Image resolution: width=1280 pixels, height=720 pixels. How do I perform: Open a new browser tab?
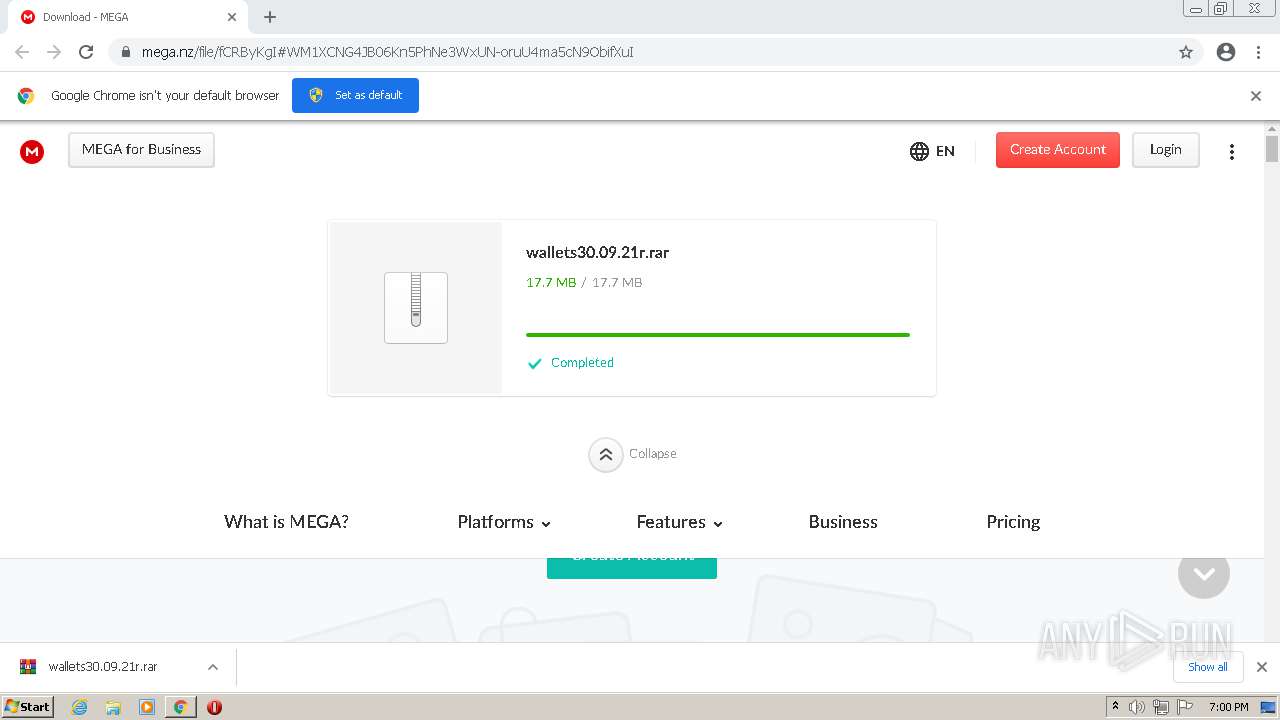[270, 17]
